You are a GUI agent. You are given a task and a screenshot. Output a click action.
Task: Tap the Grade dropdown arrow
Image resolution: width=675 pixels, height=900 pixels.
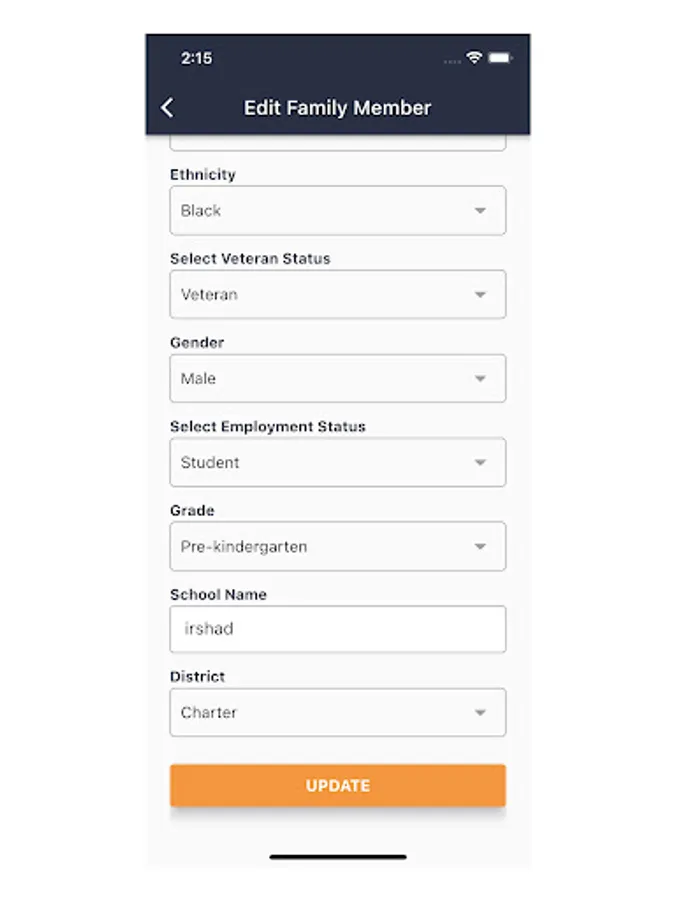point(480,547)
